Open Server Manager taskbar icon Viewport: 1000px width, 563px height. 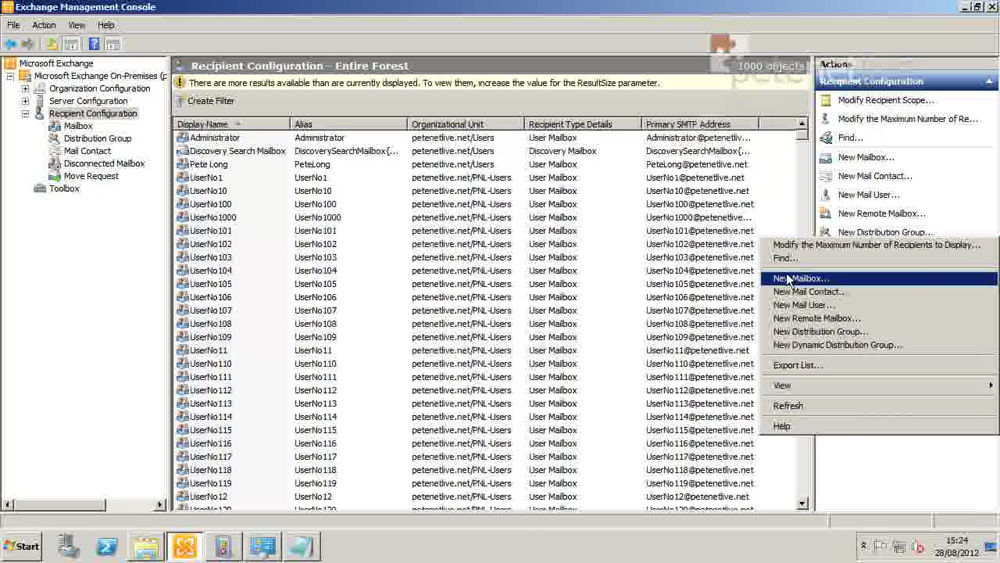pos(68,546)
